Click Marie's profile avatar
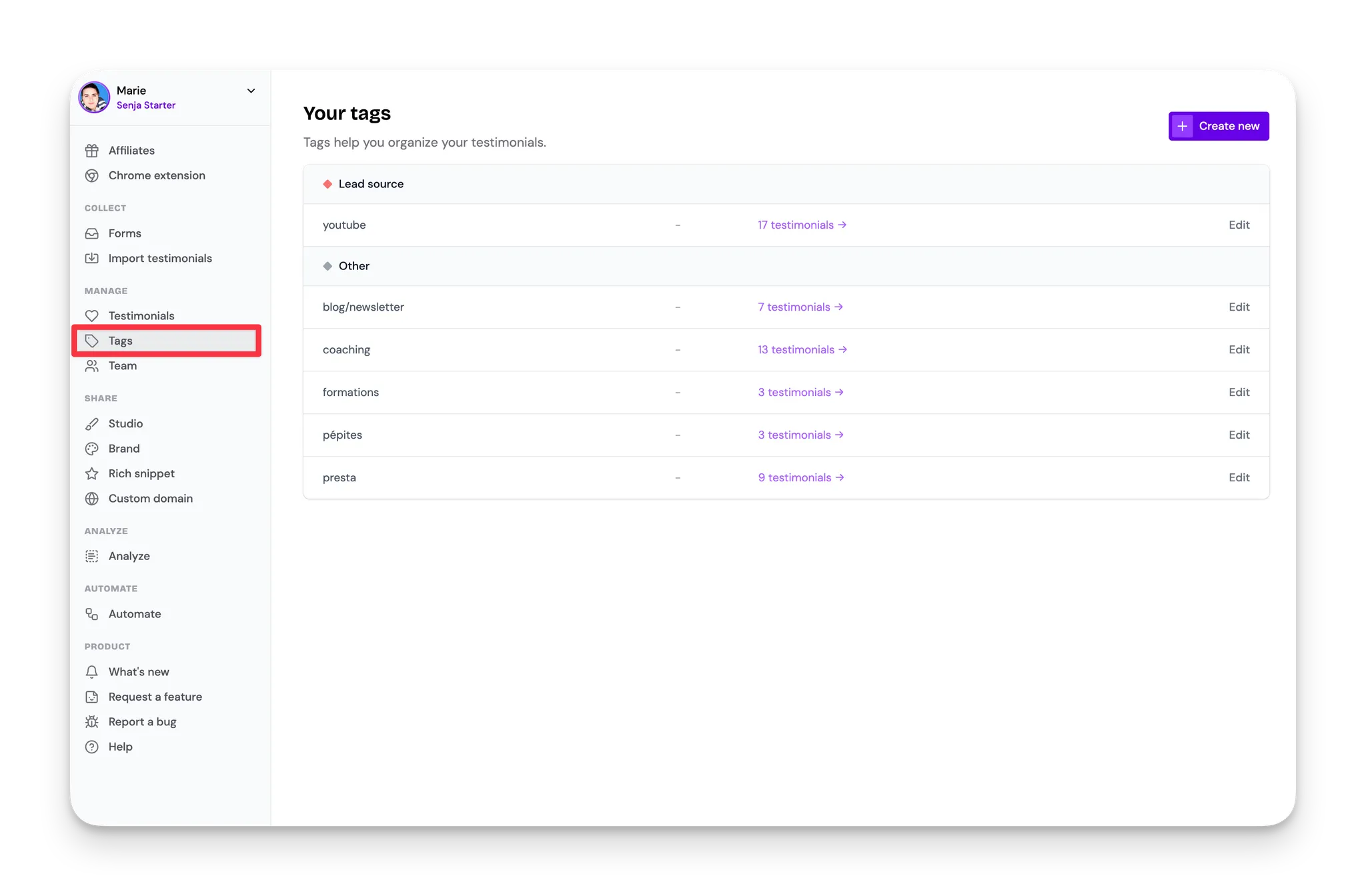 [x=94, y=97]
